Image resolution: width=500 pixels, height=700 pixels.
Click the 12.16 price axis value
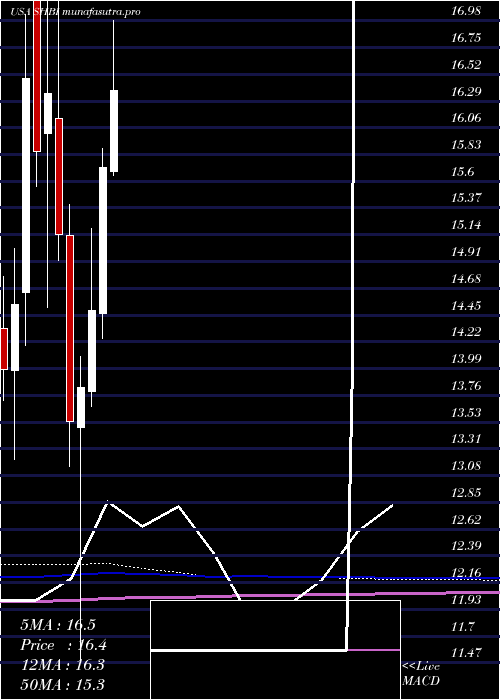[466, 572]
